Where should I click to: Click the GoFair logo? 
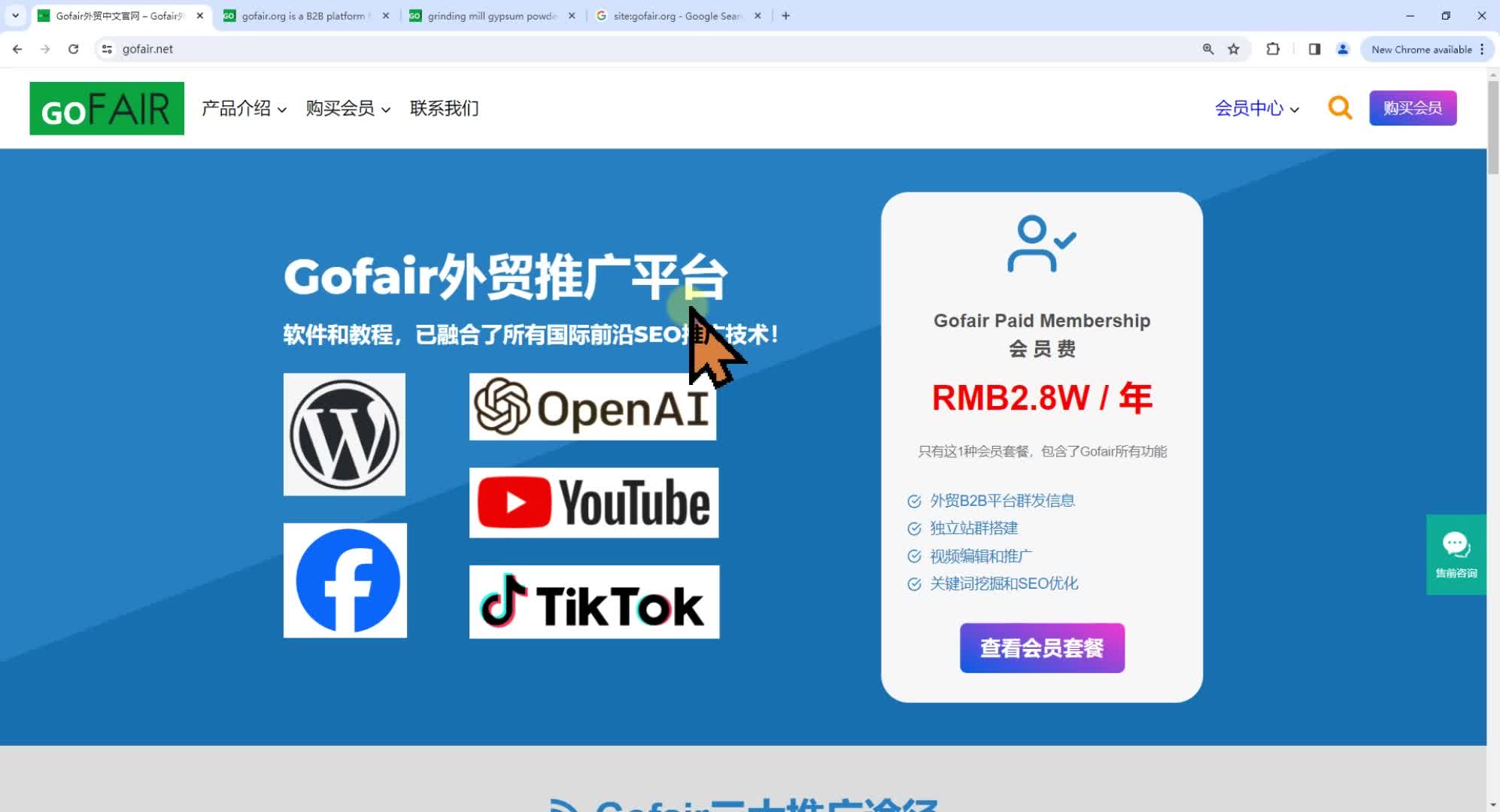(x=107, y=108)
